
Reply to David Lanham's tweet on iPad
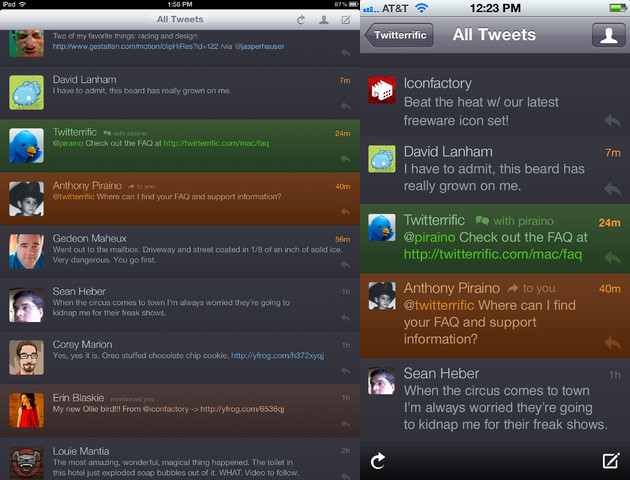pos(345,106)
